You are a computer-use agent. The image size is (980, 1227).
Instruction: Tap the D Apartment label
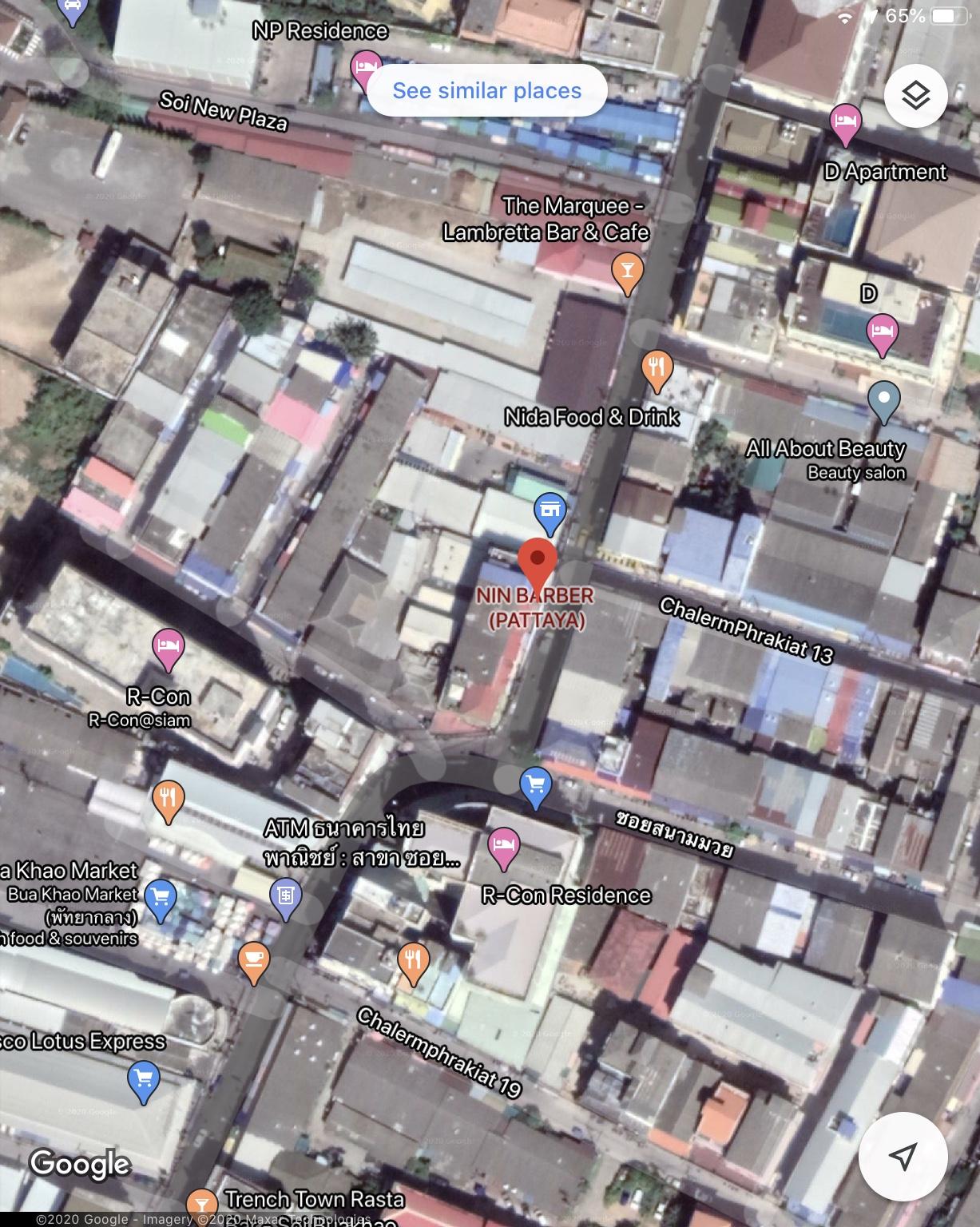pos(886,172)
